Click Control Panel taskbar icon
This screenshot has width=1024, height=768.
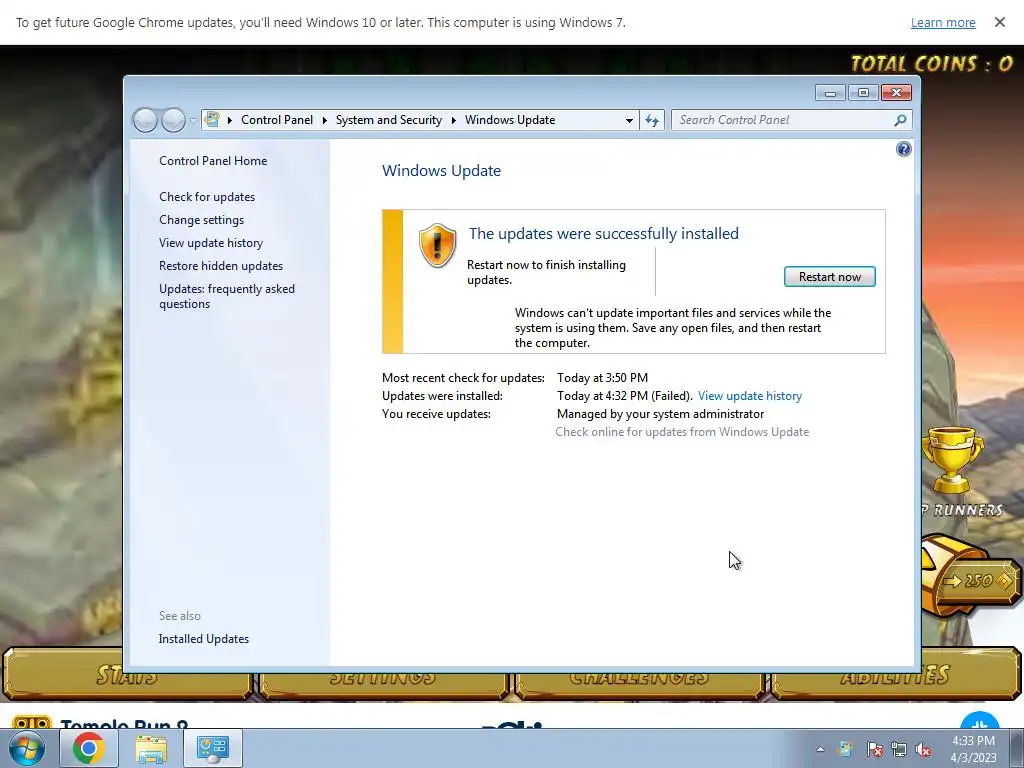point(213,748)
